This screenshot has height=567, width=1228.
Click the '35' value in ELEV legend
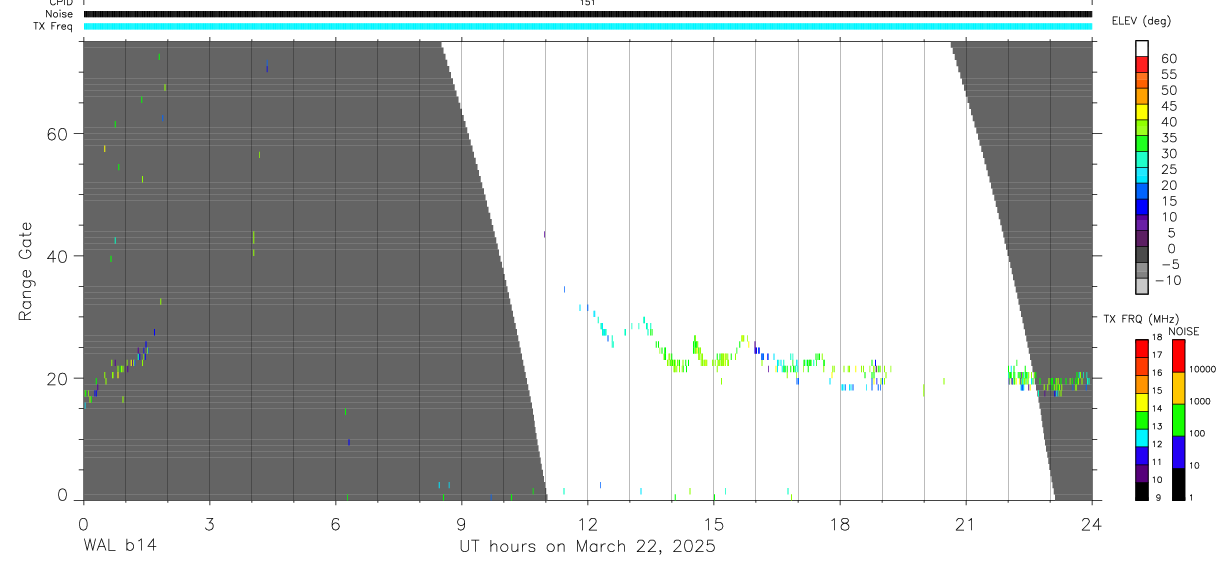pyautogui.click(x=1168, y=138)
